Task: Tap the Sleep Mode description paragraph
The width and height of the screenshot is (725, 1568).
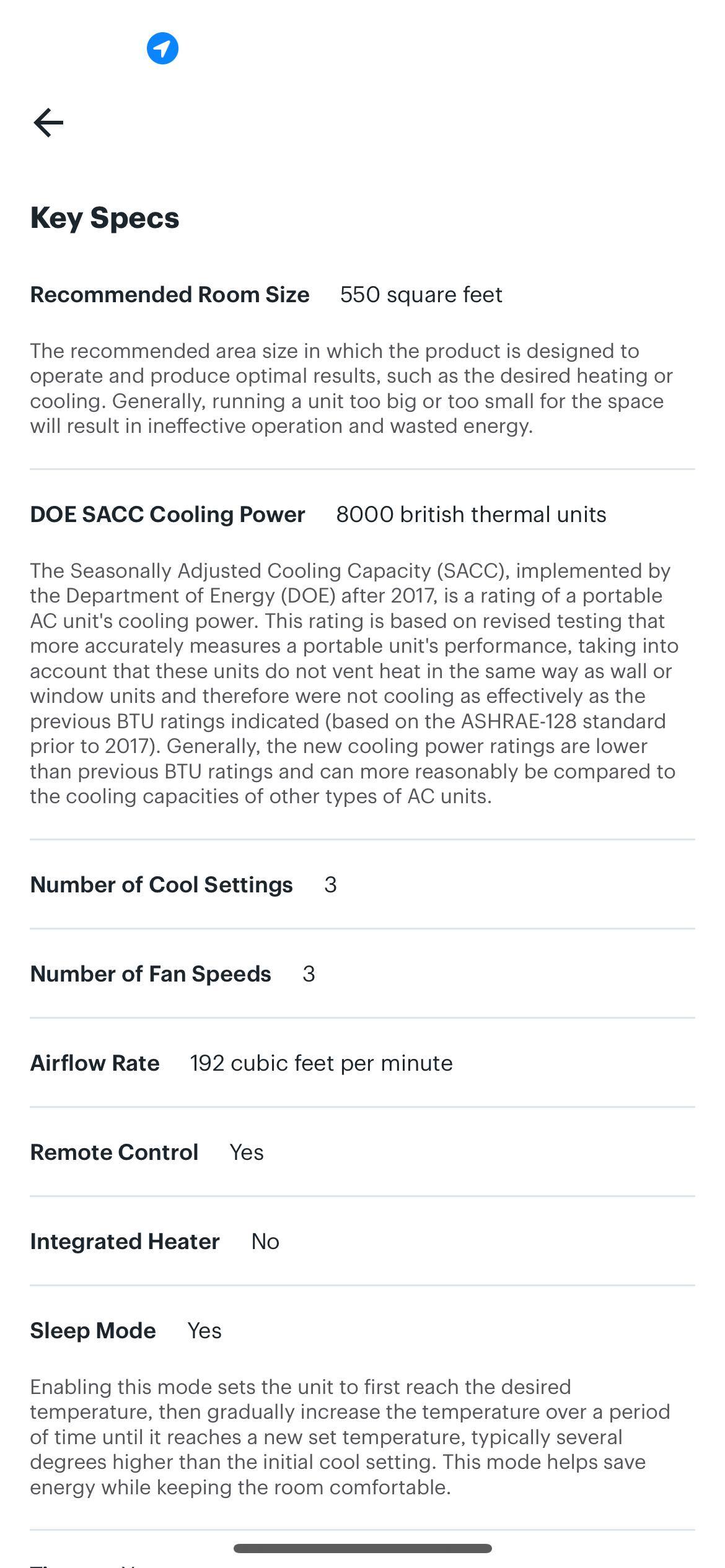Action: (x=350, y=1437)
